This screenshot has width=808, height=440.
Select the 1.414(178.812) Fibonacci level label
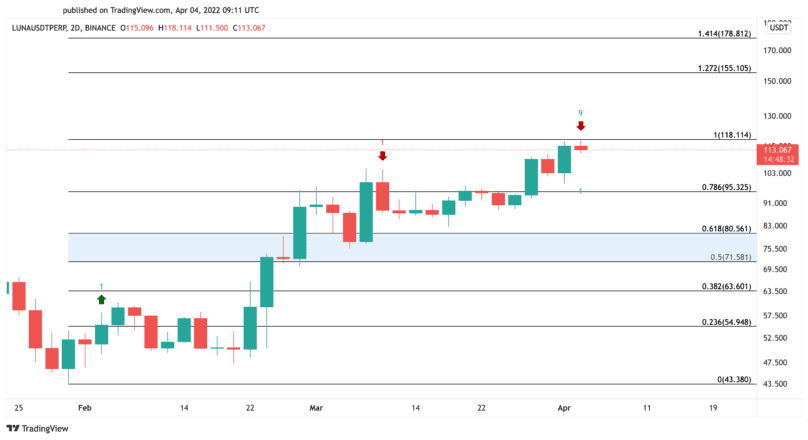724,33
